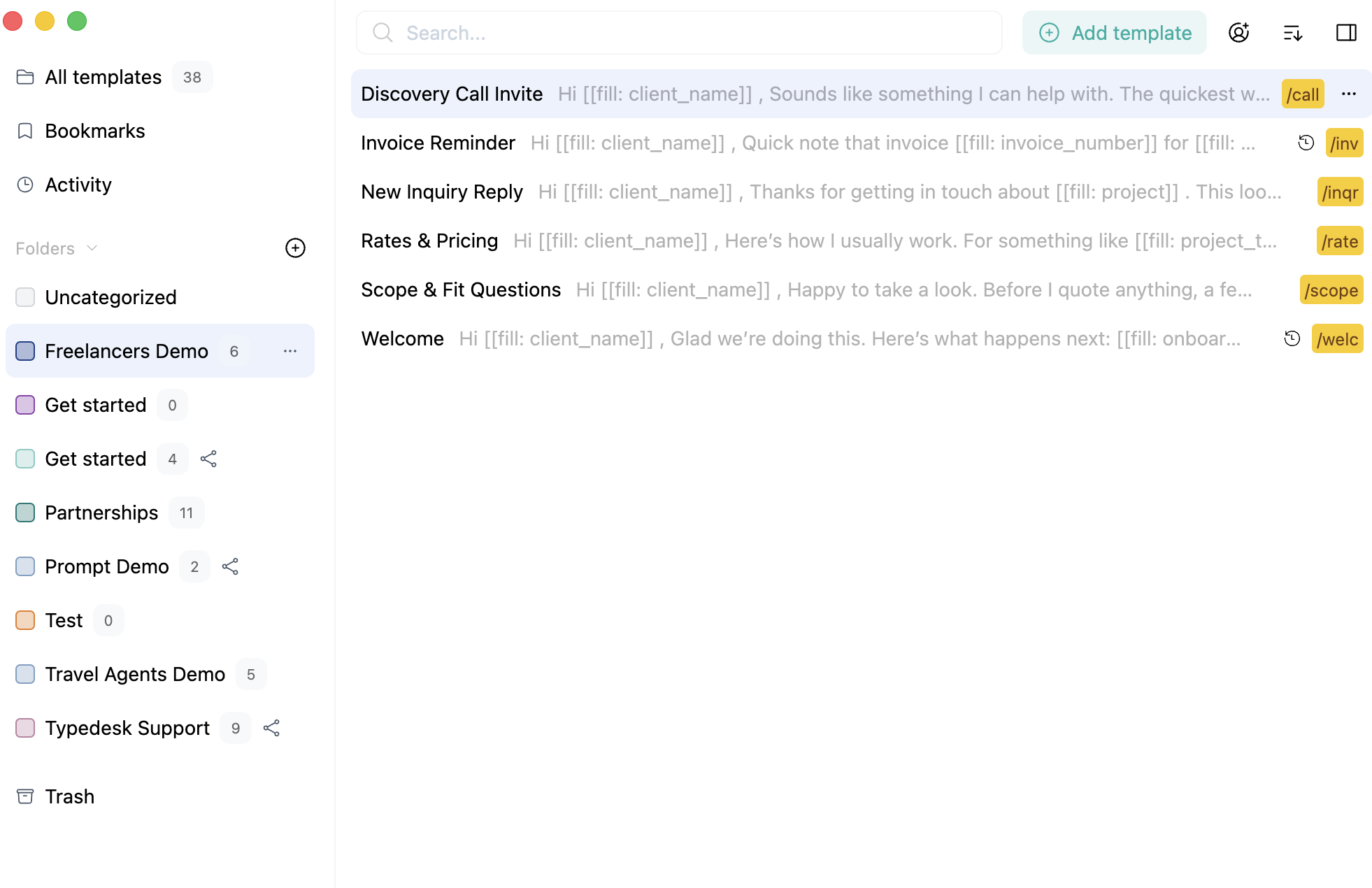Click the /rate shortcut tag
The width and height of the screenshot is (1372, 888).
coord(1340,241)
